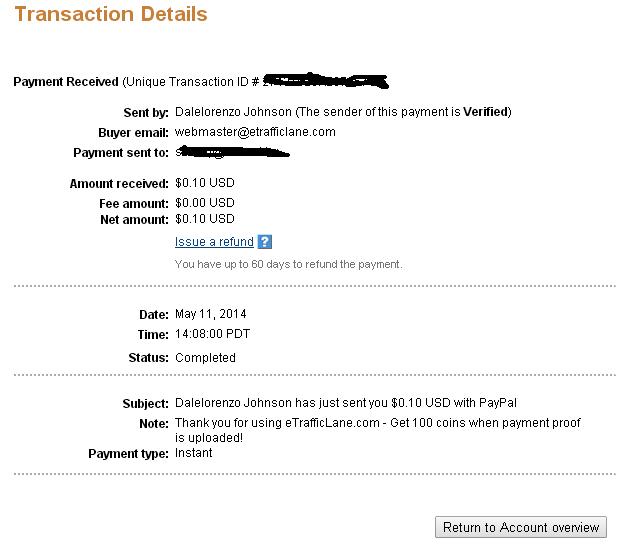Click the eTrafficLane.com thank you note

click(377, 430)
